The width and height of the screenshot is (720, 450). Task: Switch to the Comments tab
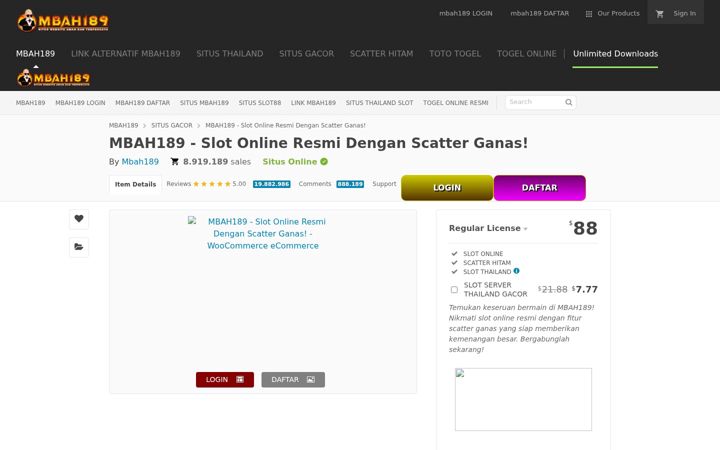[x=315, y=184]
